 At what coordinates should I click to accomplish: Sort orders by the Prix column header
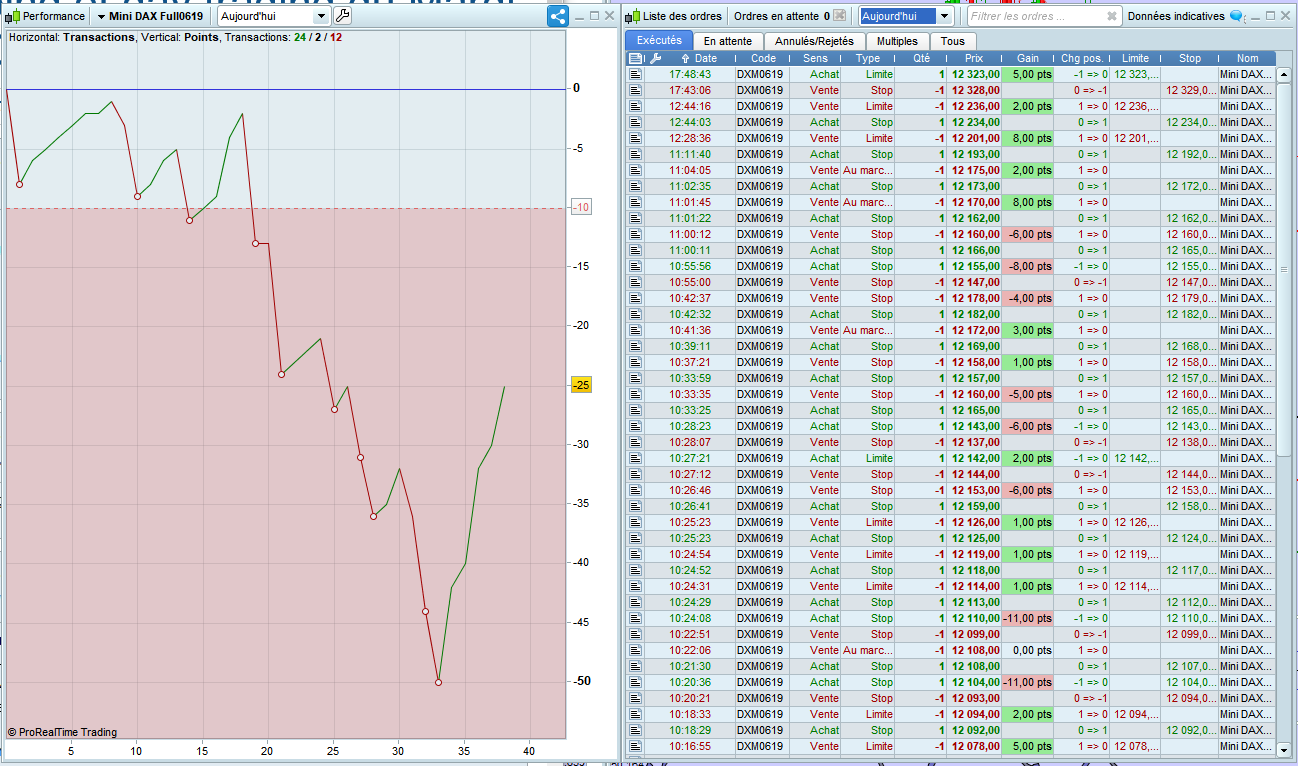pos(974,58)
